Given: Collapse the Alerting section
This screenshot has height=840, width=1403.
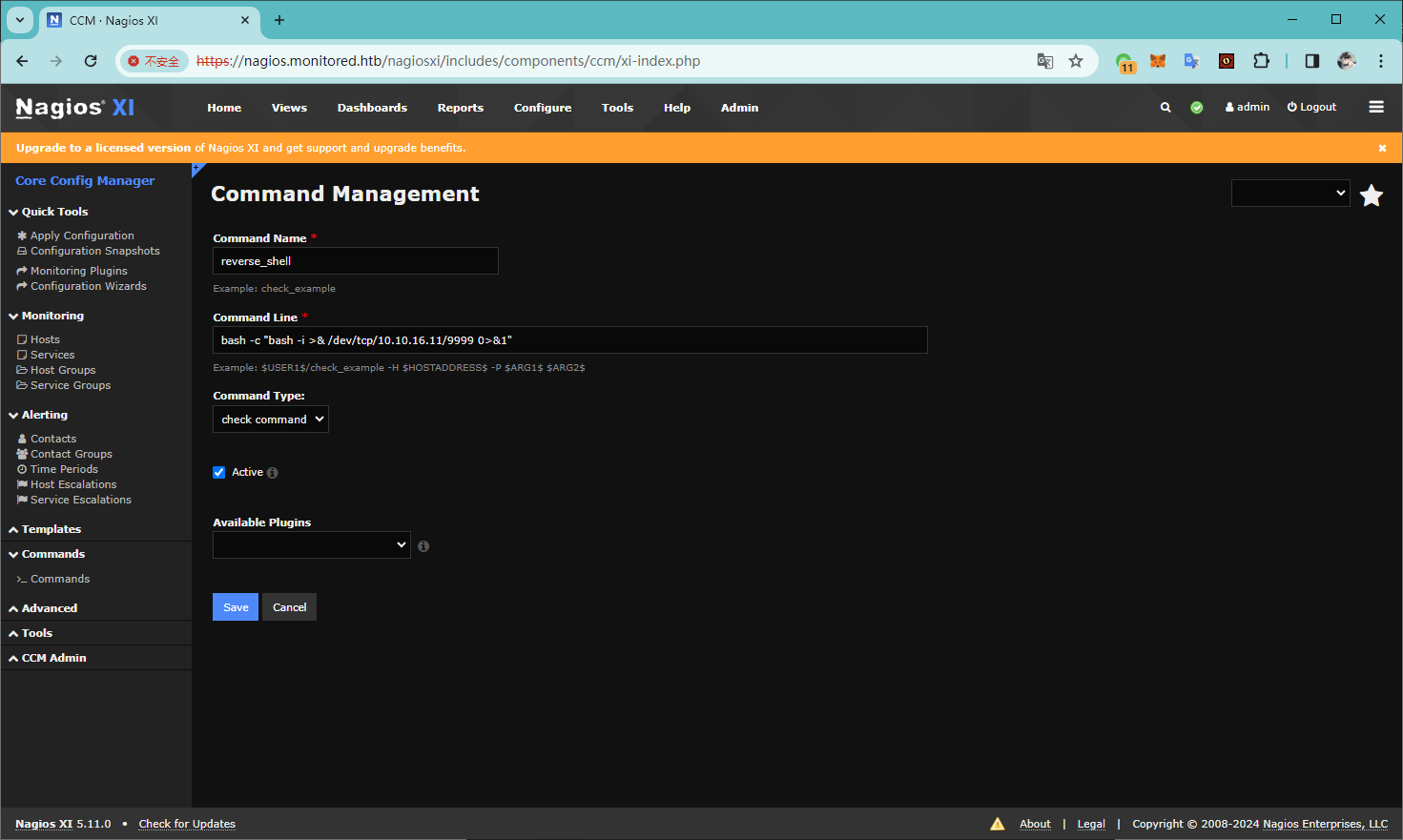Looking at the screenshot, I should [x=38, y=415].
